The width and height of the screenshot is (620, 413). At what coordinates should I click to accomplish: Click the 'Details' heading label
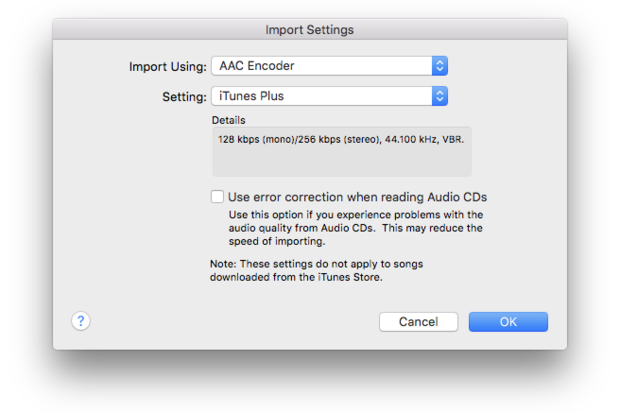(x=227, y=120)
